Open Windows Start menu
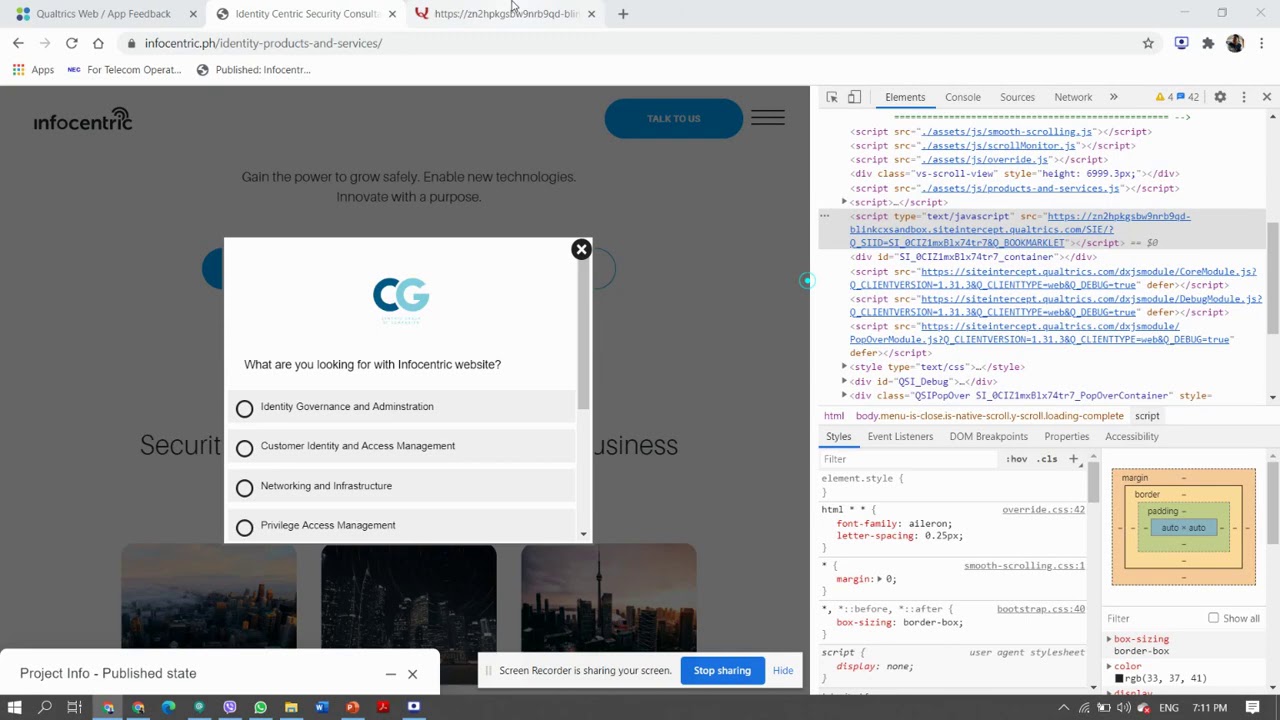Screen dimensions: 1280x720 pyautogui.click(x=14, y=707)
